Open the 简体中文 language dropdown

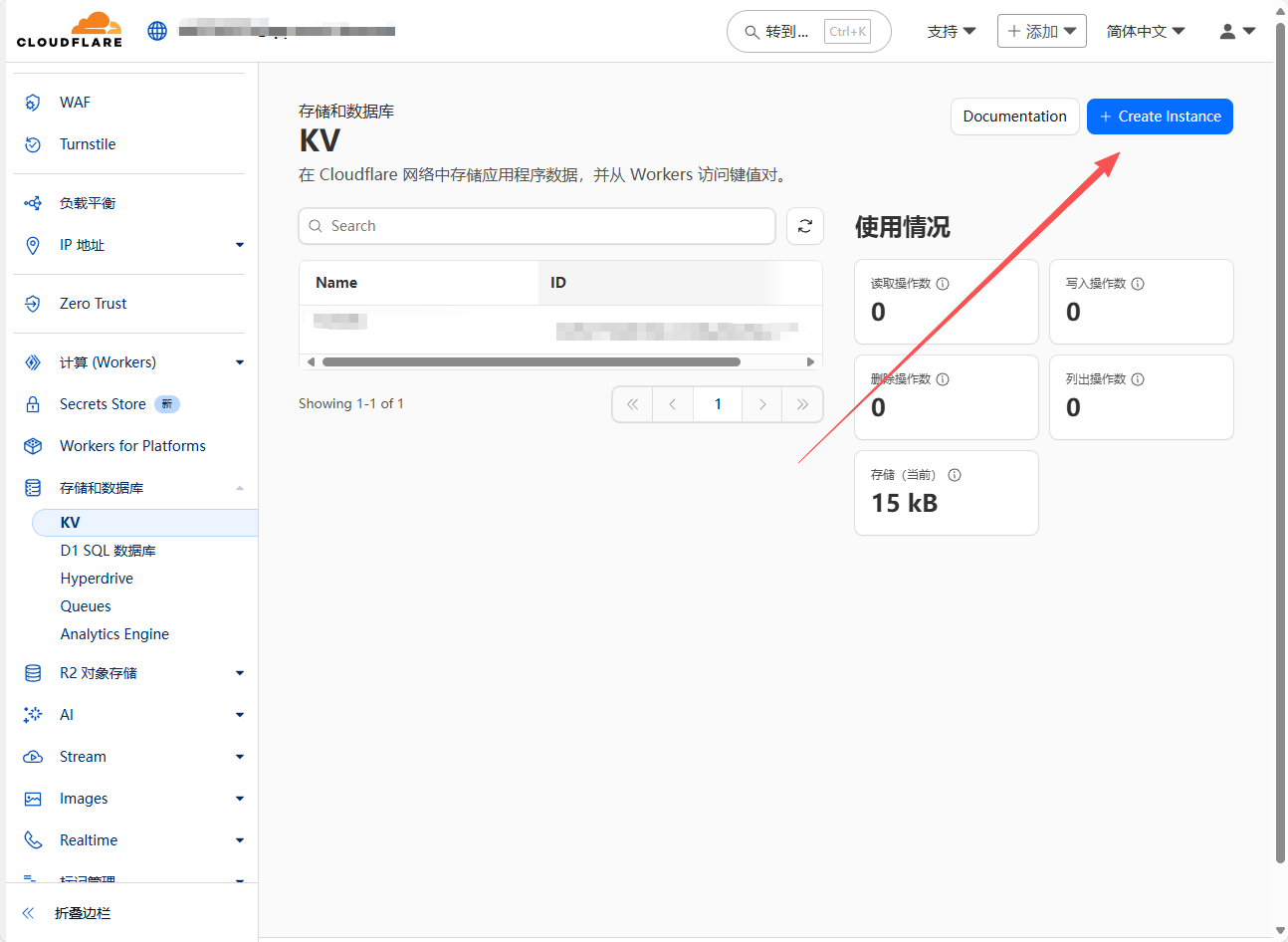click(1146, 32)
